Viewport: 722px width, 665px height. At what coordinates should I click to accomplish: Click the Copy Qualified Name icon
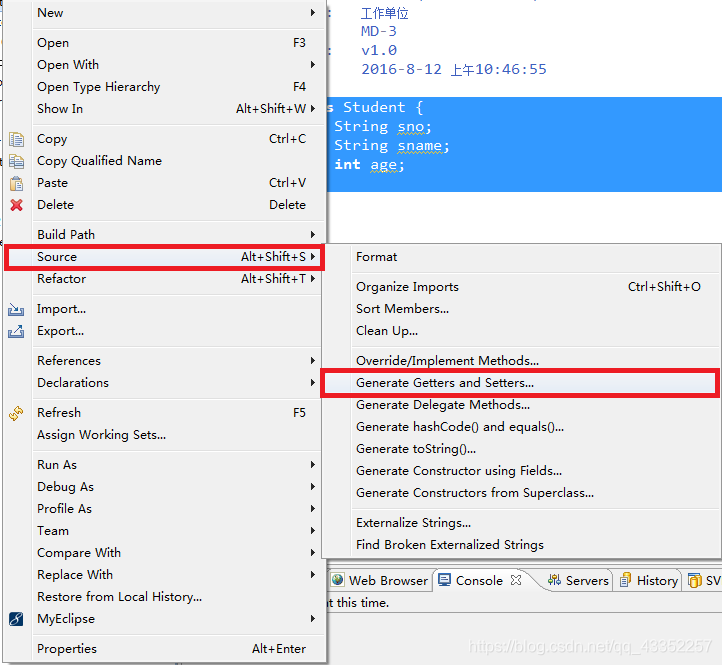16,161
